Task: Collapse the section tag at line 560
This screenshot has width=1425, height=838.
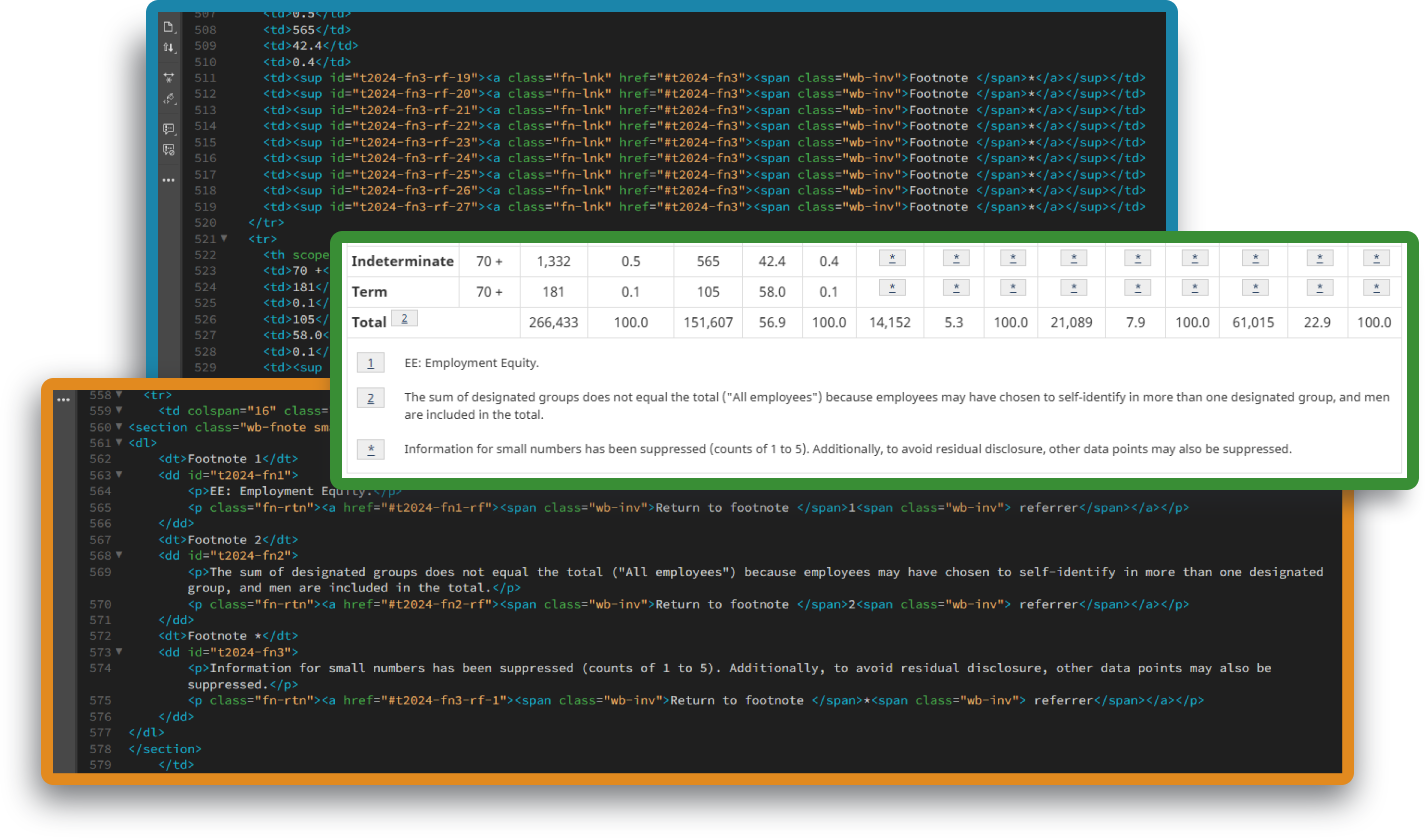Action: pos(119,427)
